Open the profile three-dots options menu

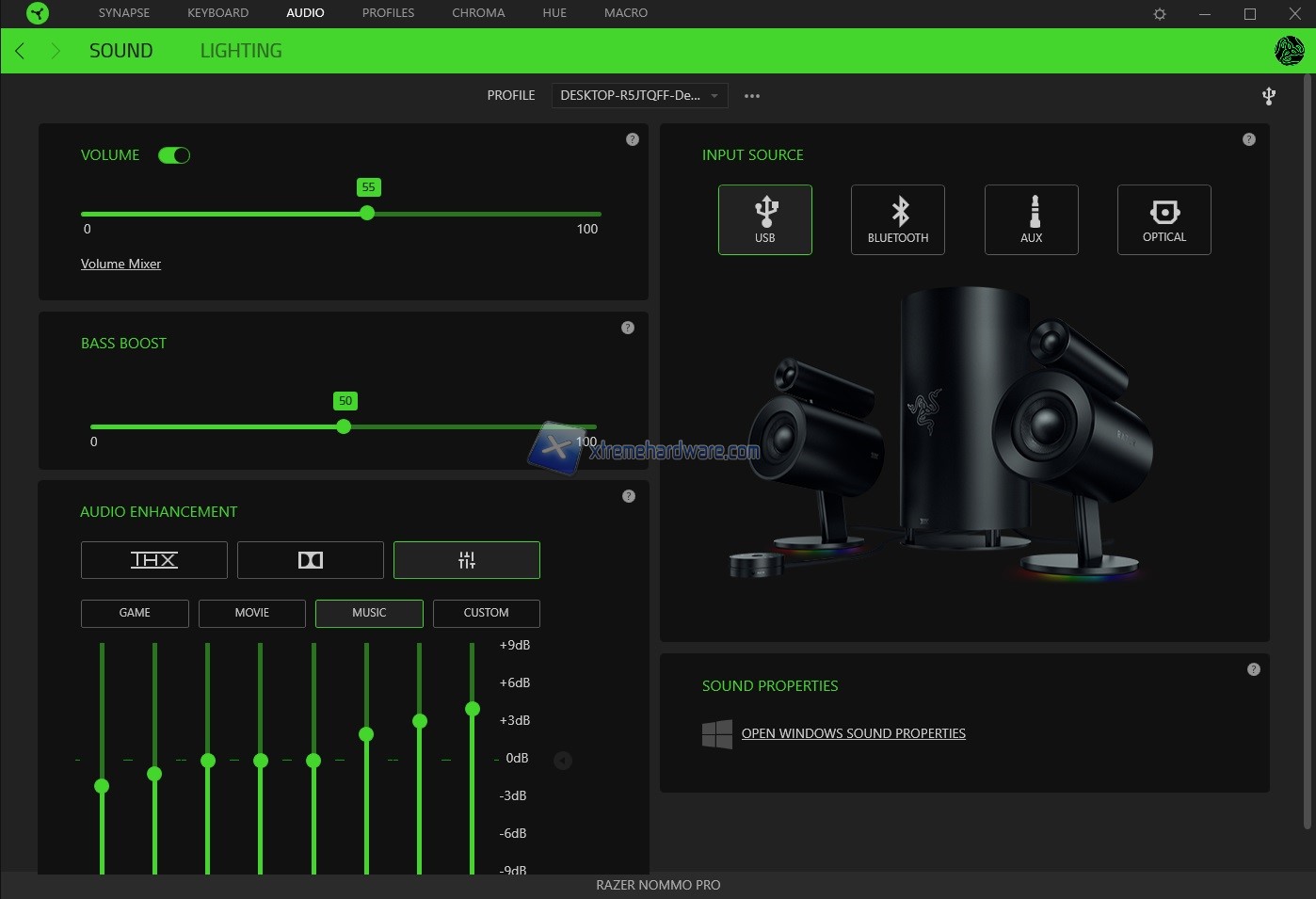click(x=751, y=96)
